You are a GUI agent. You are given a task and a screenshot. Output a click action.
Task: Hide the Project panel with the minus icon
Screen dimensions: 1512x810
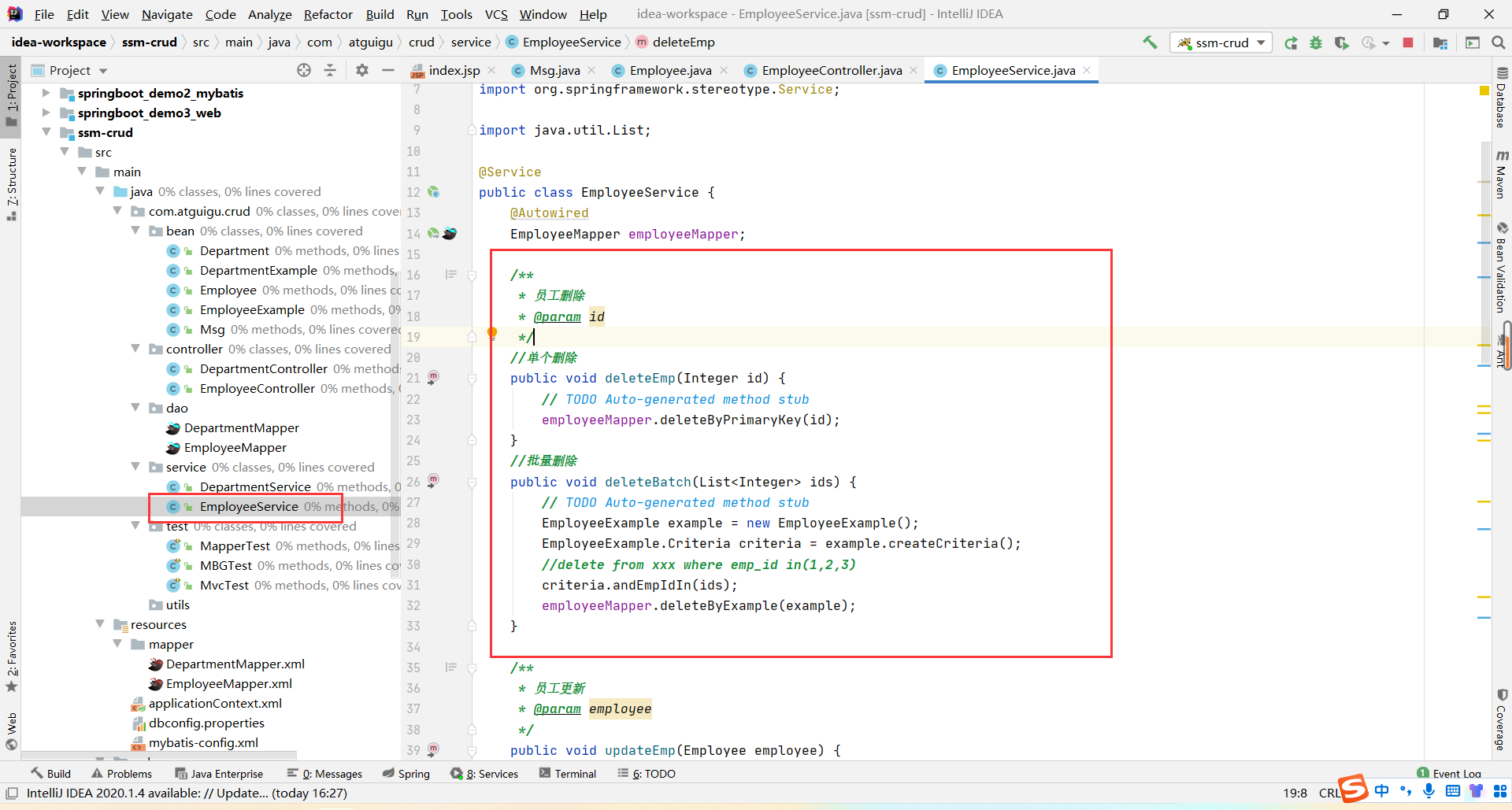click(x=388, y=70)
